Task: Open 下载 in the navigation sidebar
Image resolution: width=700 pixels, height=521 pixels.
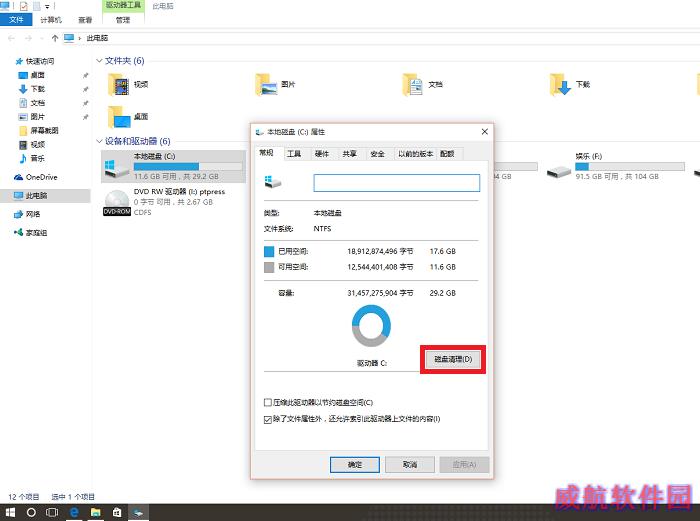Action: pos(38,89)
